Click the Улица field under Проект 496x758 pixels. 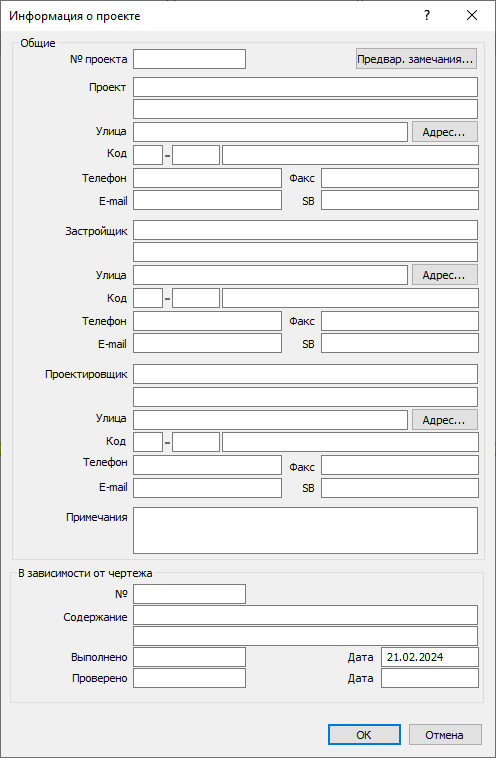(270, 132)
